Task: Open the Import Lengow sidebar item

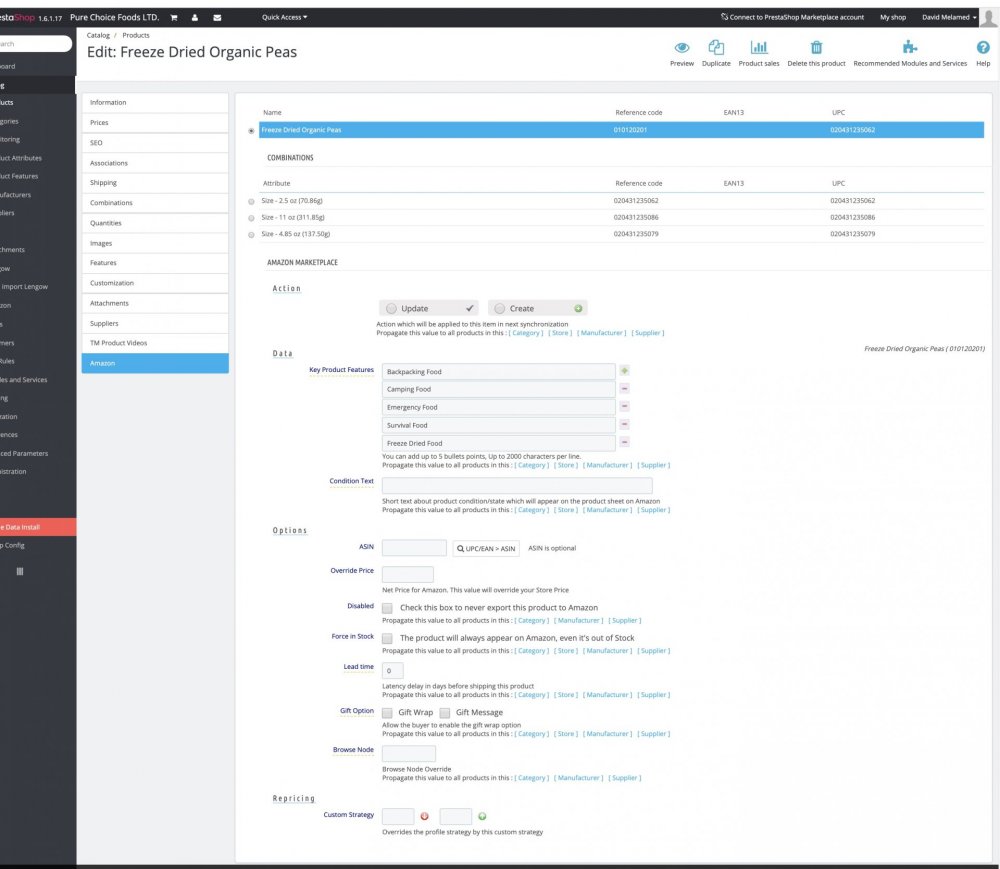Action: pos(24,287)
